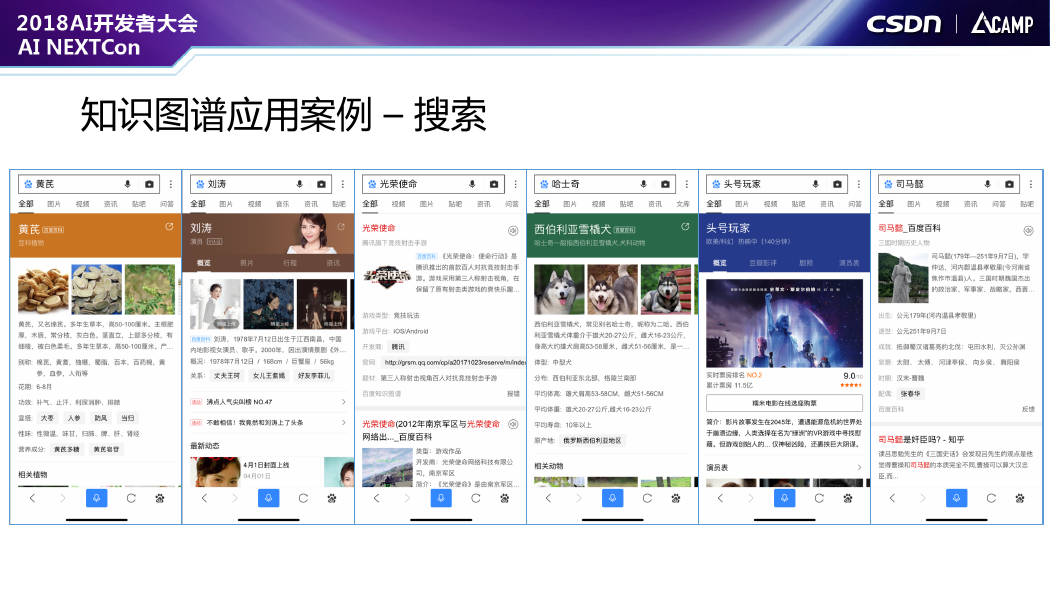Open the three-dot menu beside the 头号玩家 search bar
1050x591 pixels.
(x=859, y=184)
